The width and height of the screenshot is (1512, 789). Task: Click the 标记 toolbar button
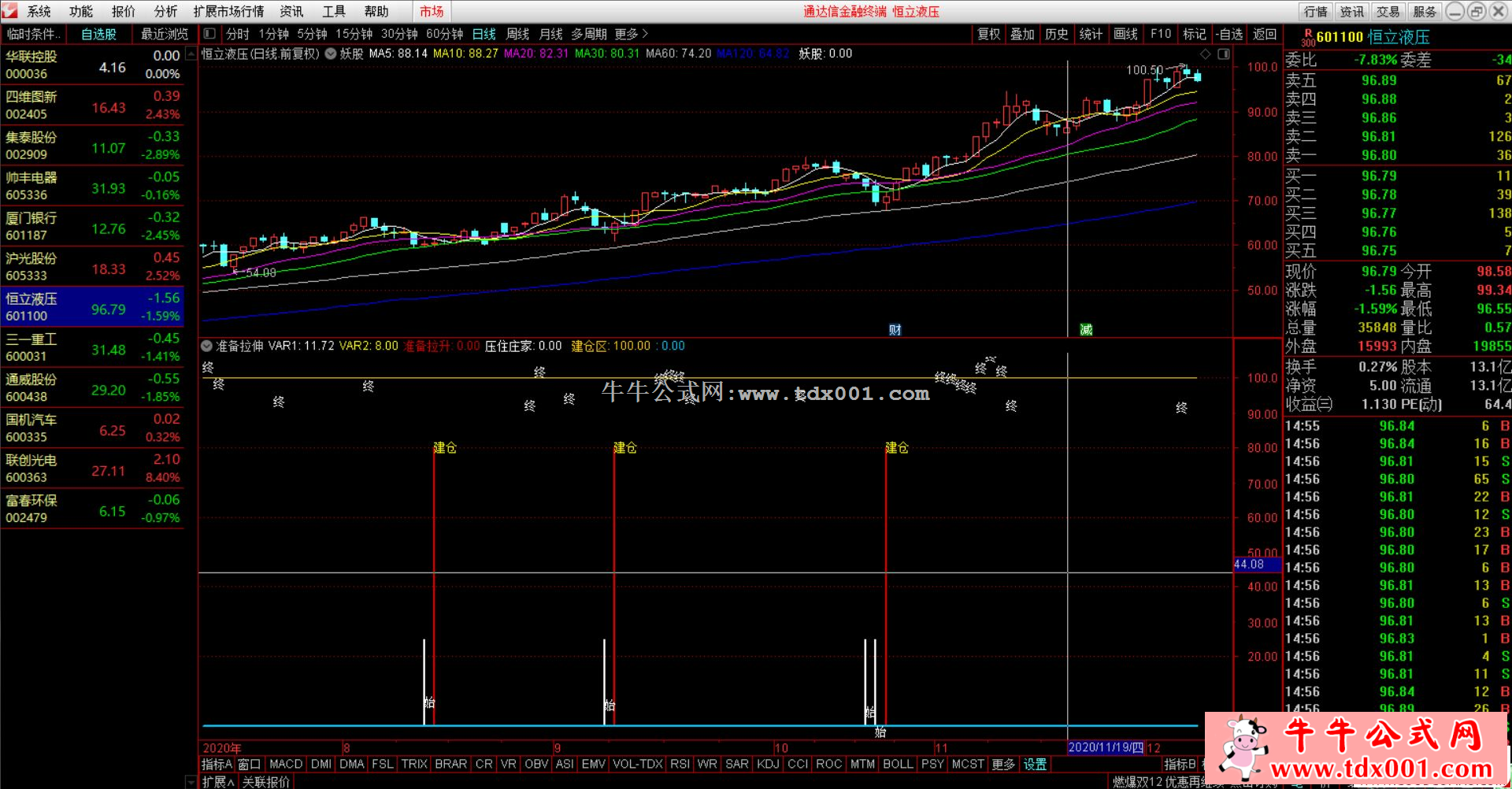tap(1195, 34)
